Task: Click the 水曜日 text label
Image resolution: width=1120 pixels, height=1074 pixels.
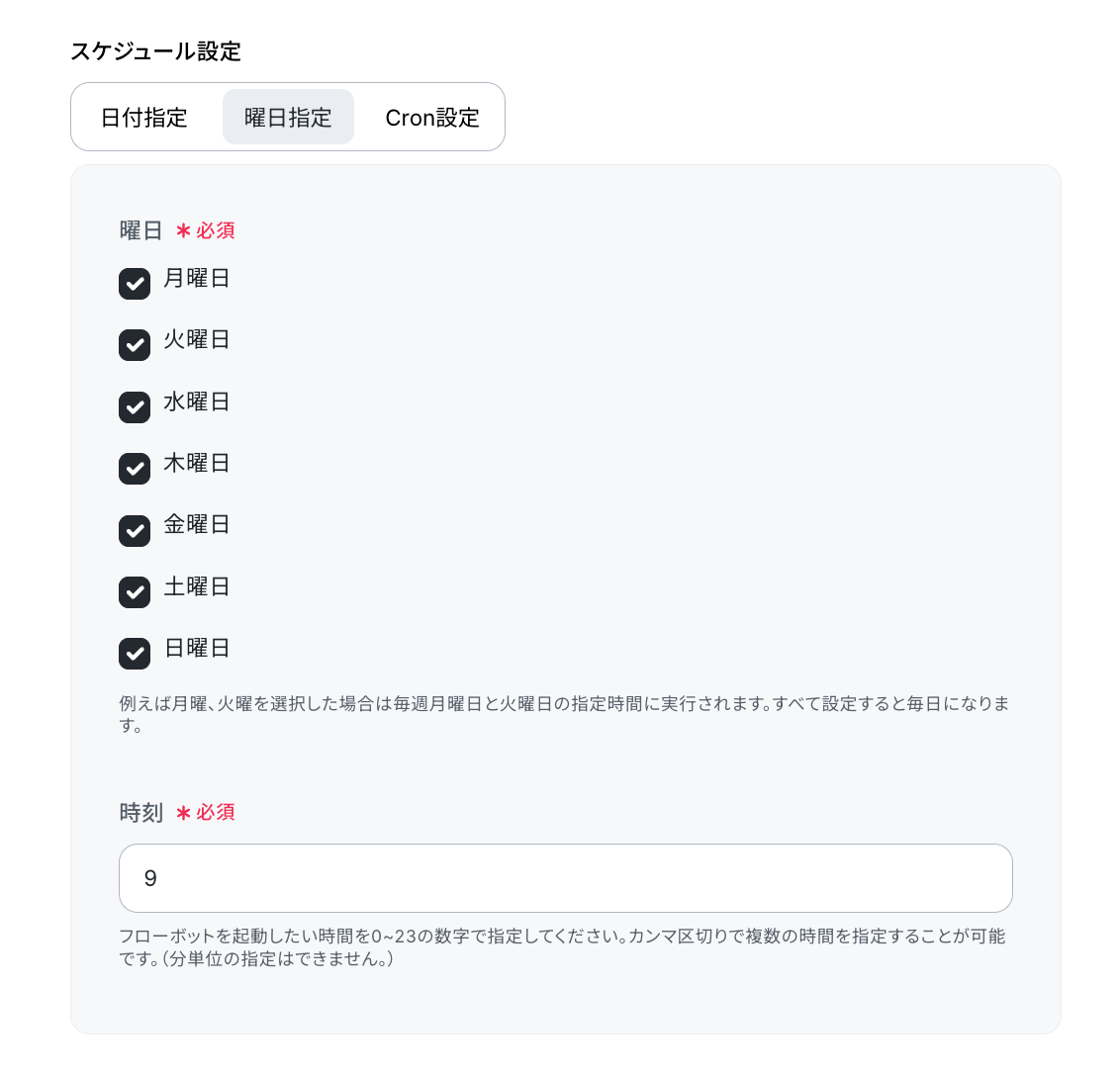Action: 197,402
